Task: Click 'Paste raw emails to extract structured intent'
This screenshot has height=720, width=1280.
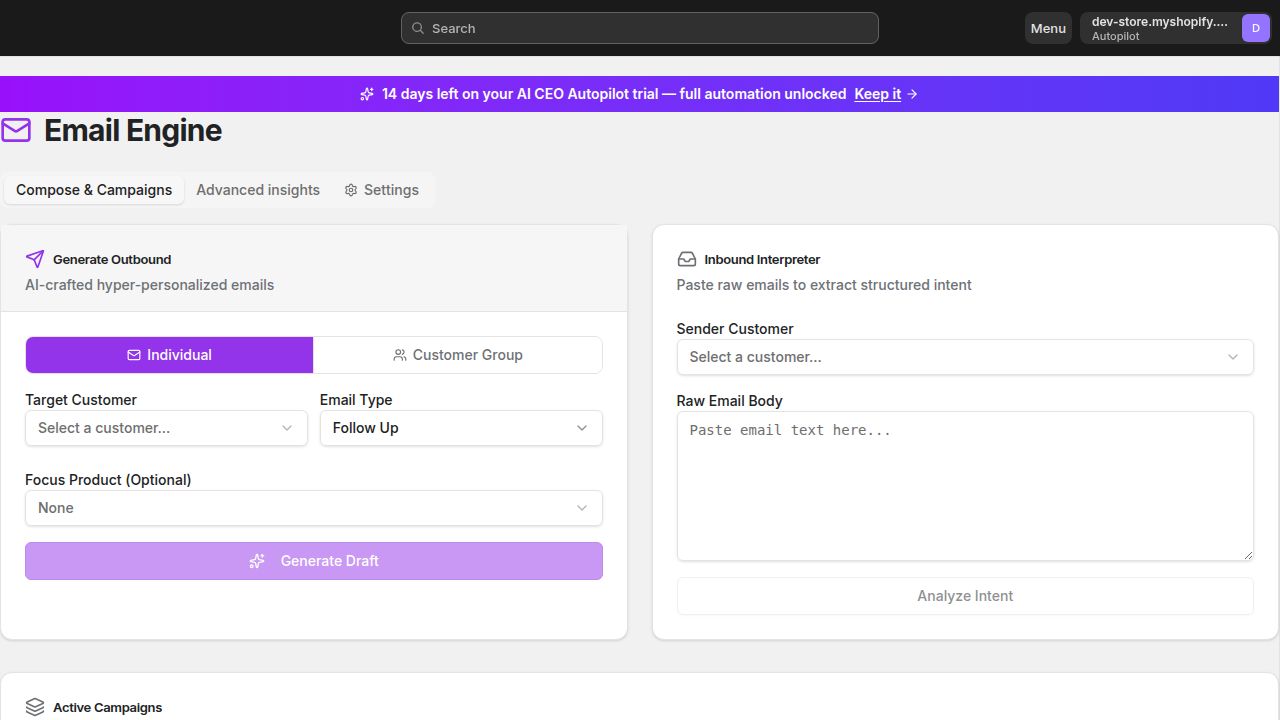Action: [x=824, y=285]
